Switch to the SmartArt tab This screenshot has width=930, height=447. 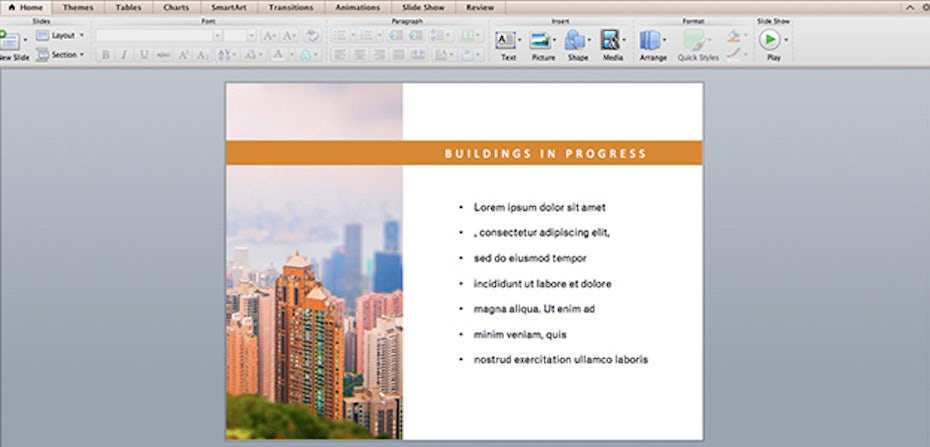point(229,8)
